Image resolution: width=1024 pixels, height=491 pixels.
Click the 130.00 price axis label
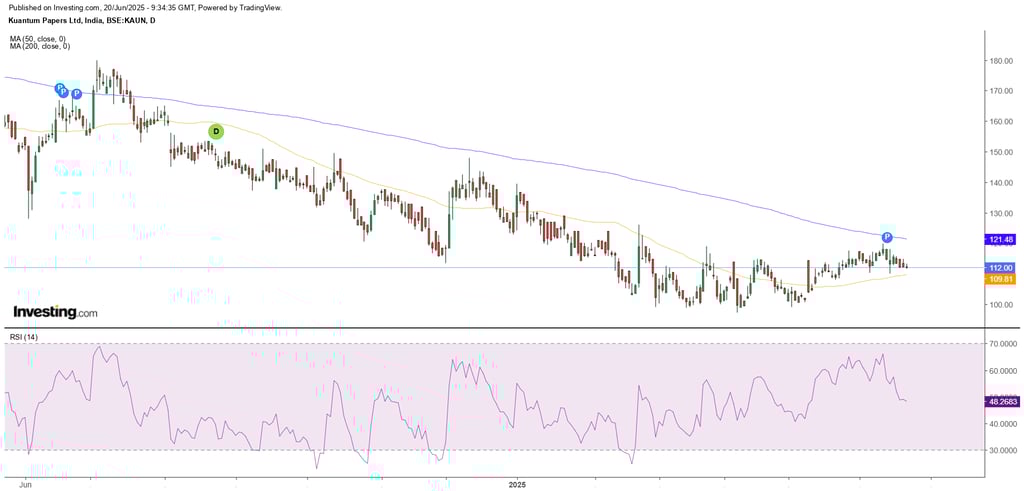click(x=1002, y=214)
